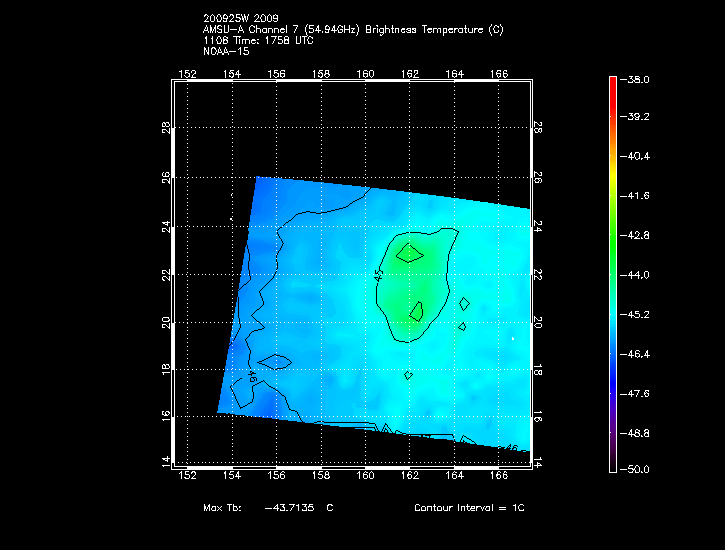
Task: Click the green section of the color bar
Action: click(613, 235)
